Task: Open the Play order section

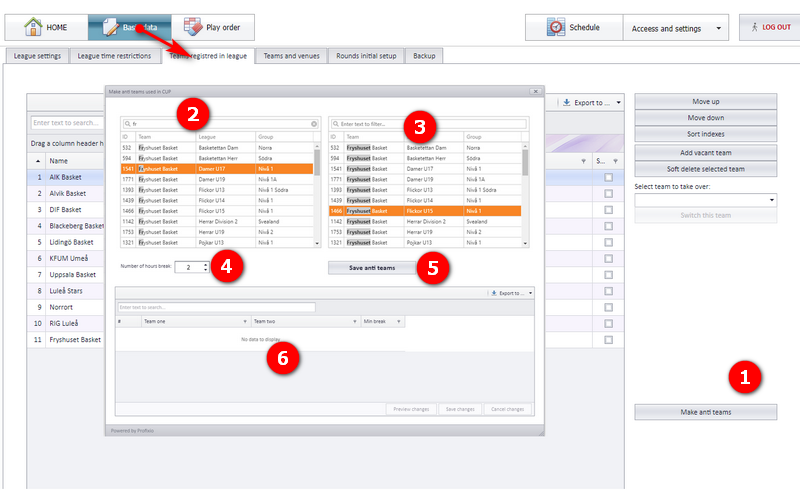Action: coord(213,28)
